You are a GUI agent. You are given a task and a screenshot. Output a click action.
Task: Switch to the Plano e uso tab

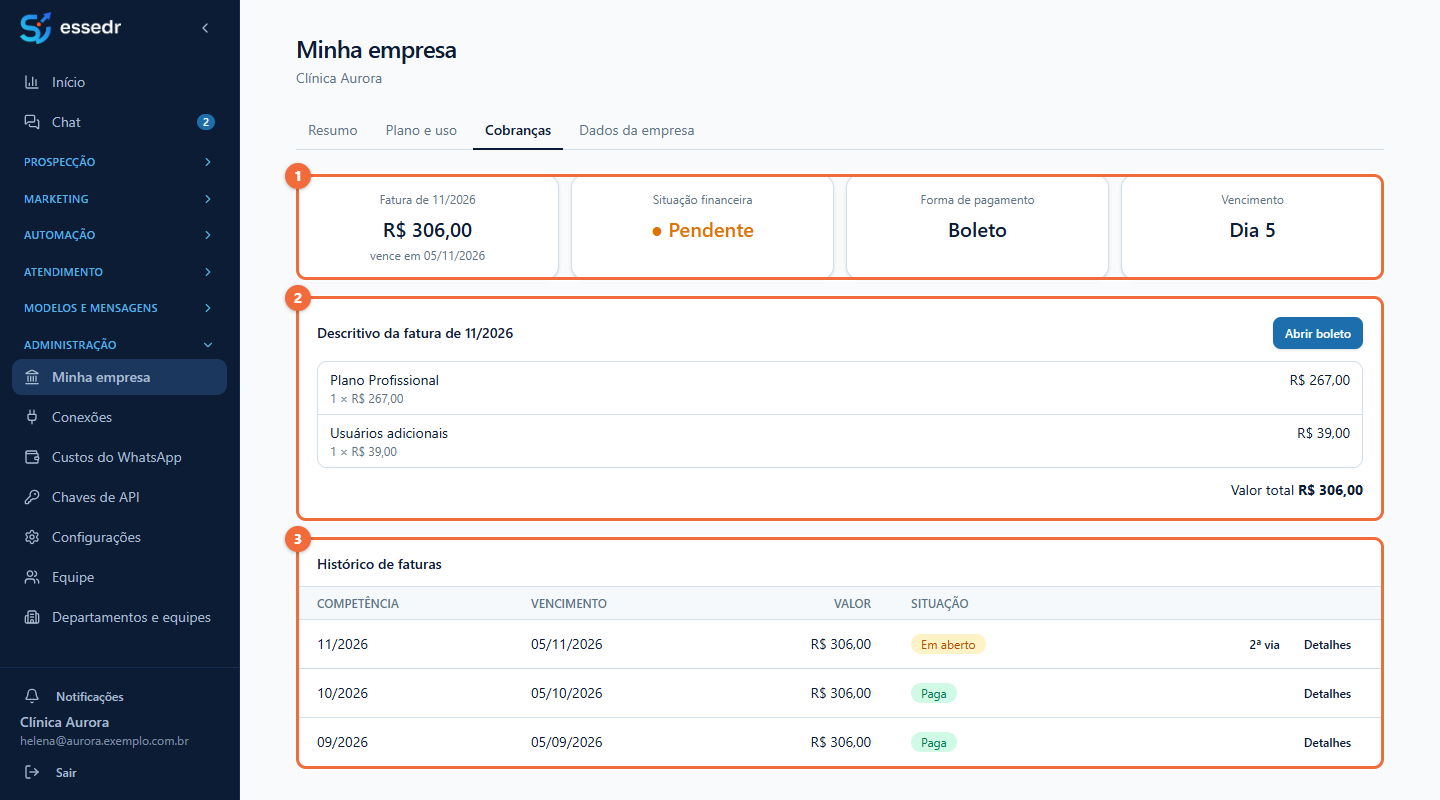[421, 131]
